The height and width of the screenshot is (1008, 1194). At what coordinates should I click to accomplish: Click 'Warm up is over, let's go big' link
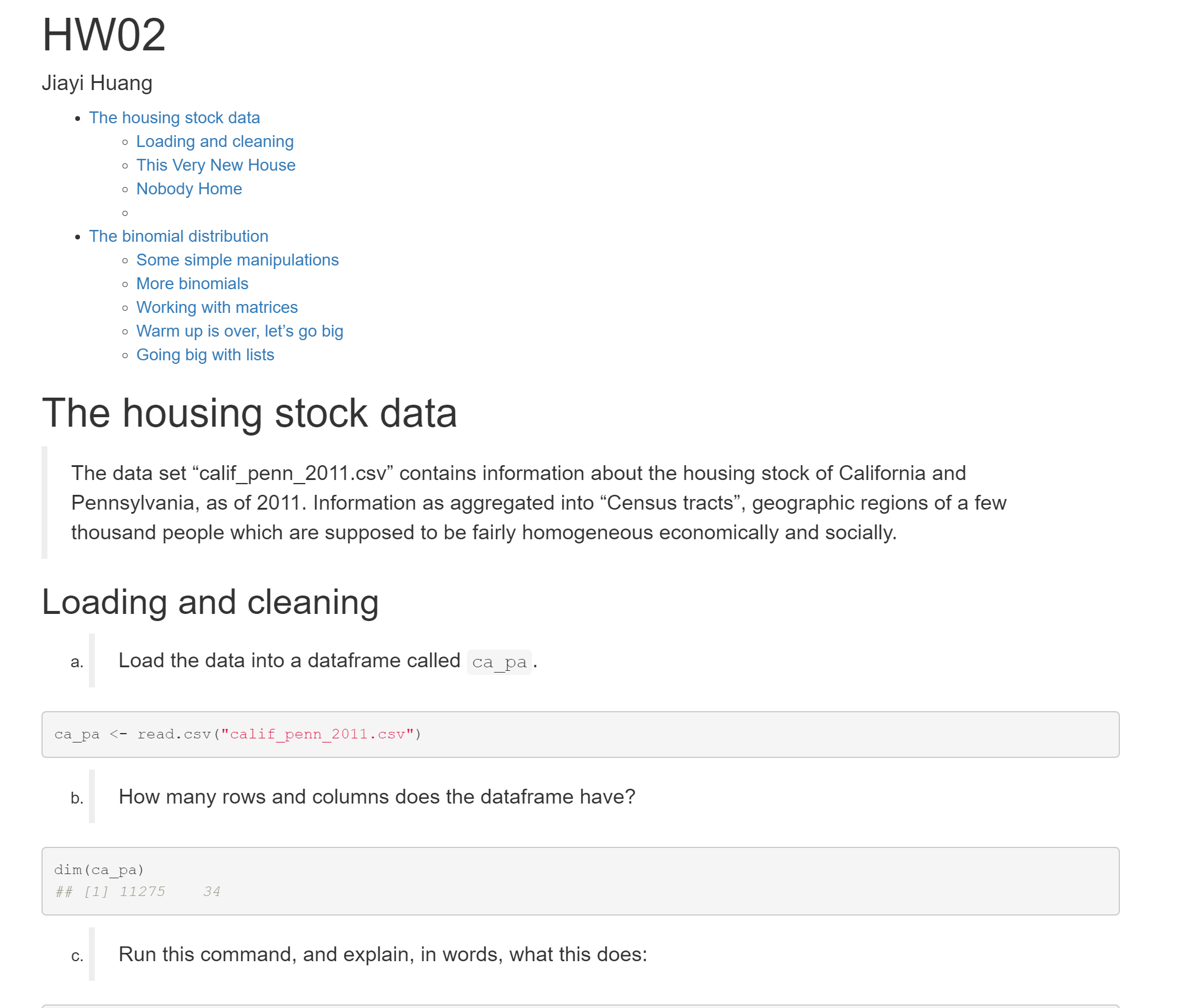point(241,331)
